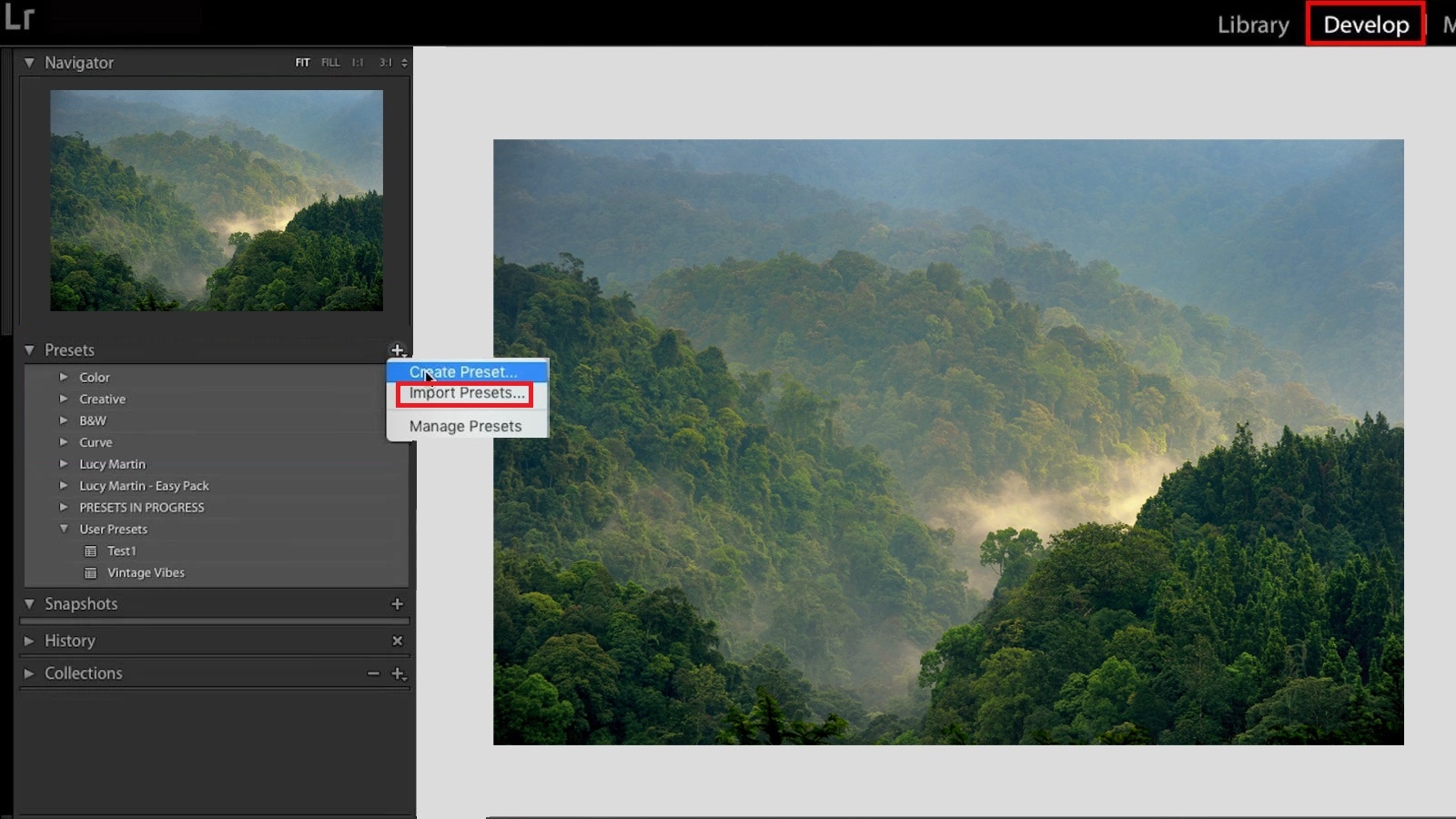1456x819 pixels.
Task: Enable FIT view in the Navigator
Action: point(302,62)
